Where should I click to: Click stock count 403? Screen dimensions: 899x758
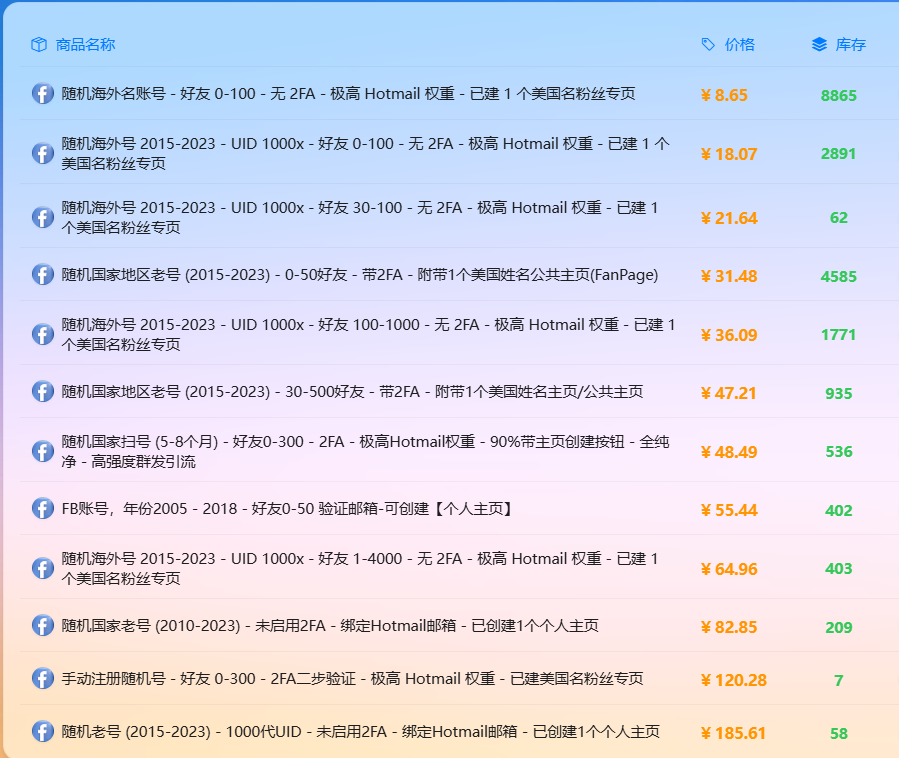coord(839,569)
